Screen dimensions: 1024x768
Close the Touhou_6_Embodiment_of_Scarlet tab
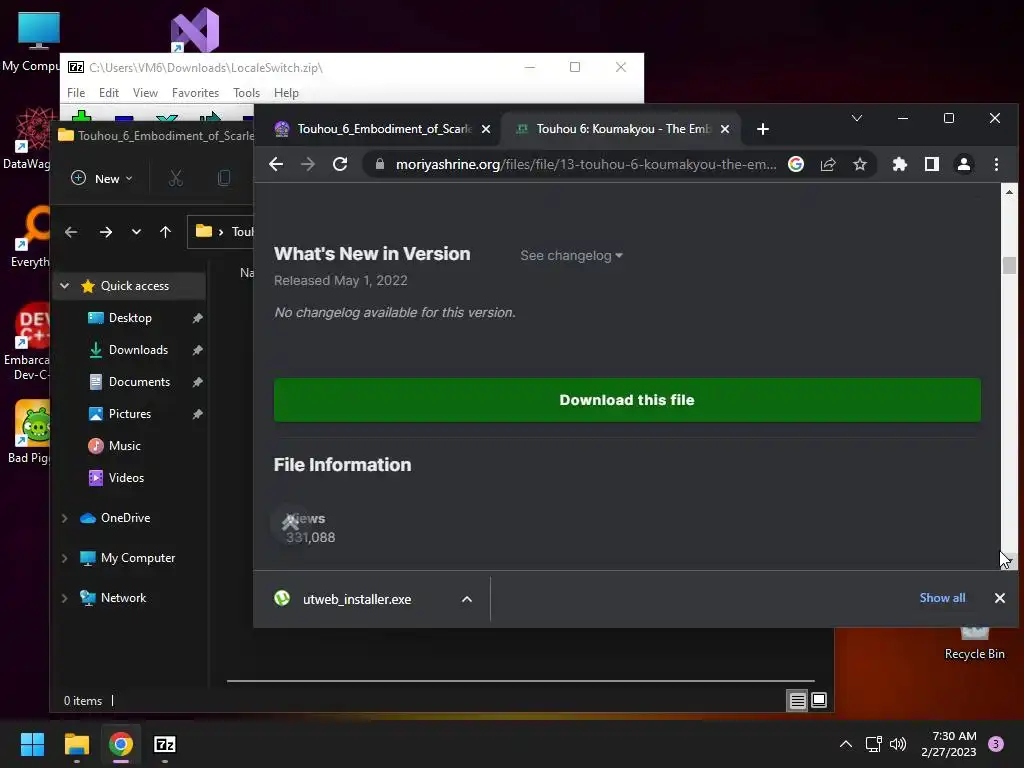coord(486,129)
